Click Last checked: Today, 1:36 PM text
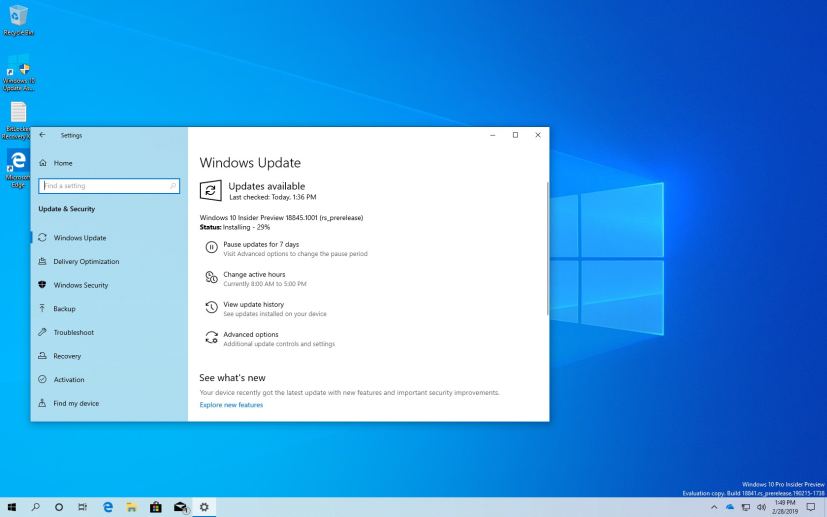Screen dimensions: 827x517 tap(273, 197)
